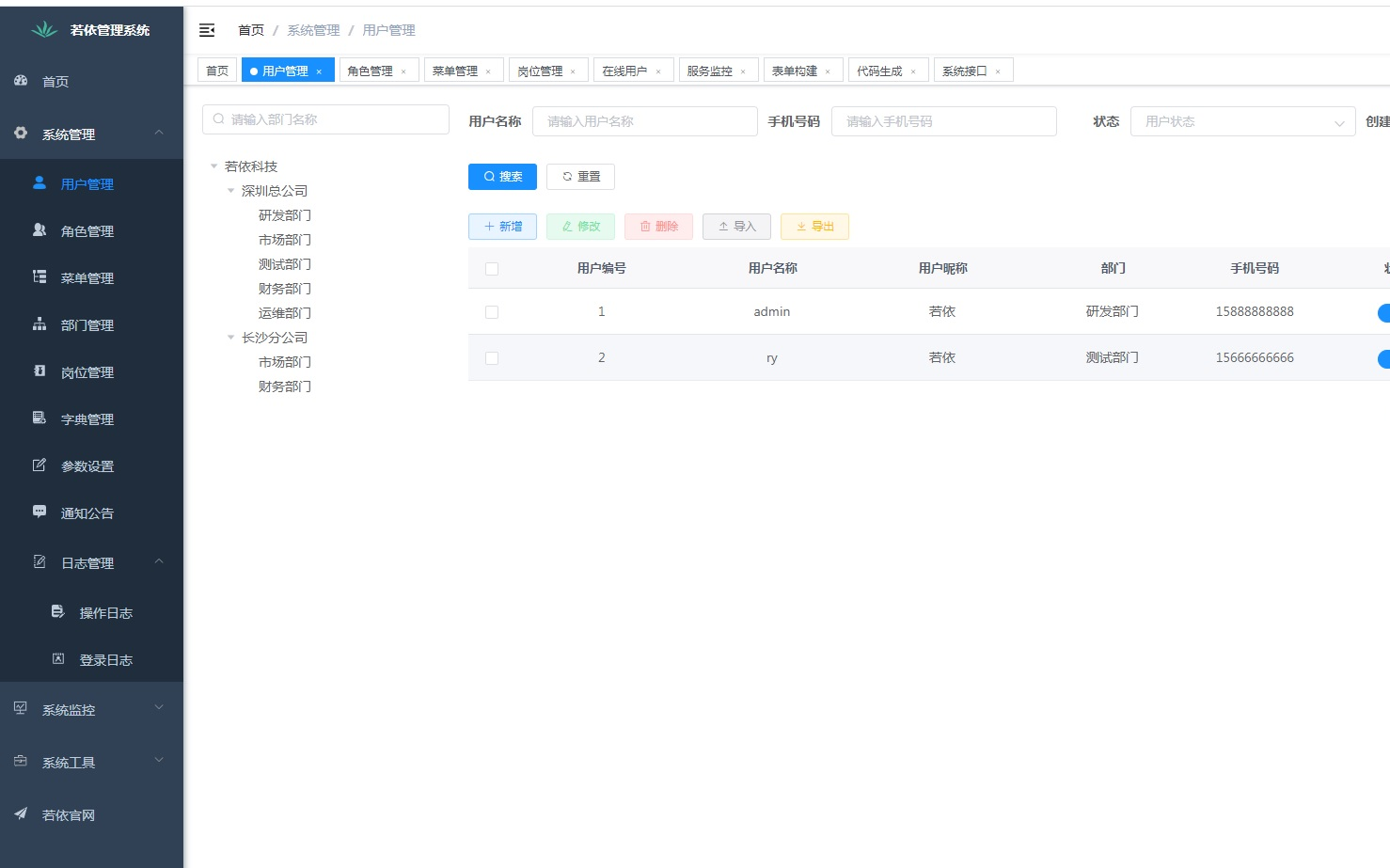Click the 部门管理 org-chart icon
1390x868 pixels.
click(x=39, y=324)
